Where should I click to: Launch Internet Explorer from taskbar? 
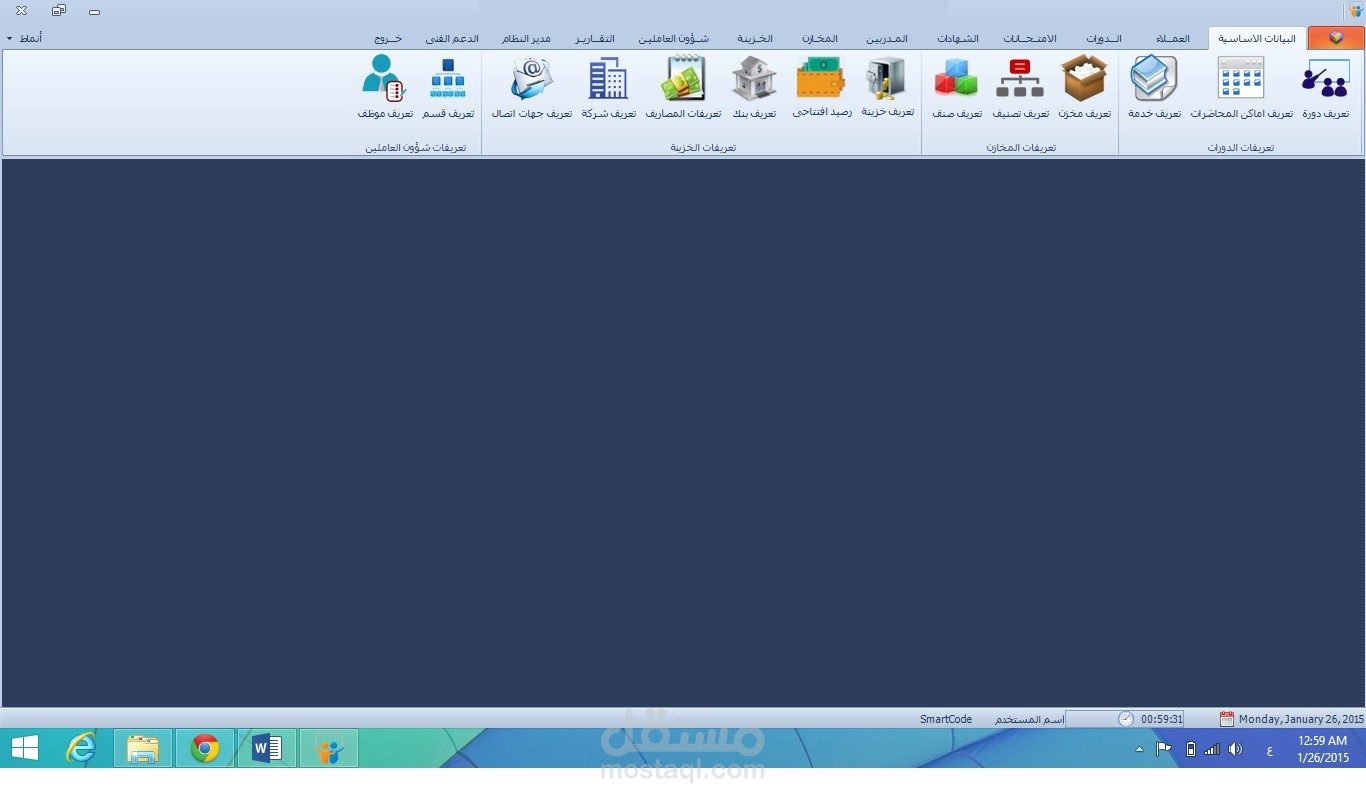point(81,748)
